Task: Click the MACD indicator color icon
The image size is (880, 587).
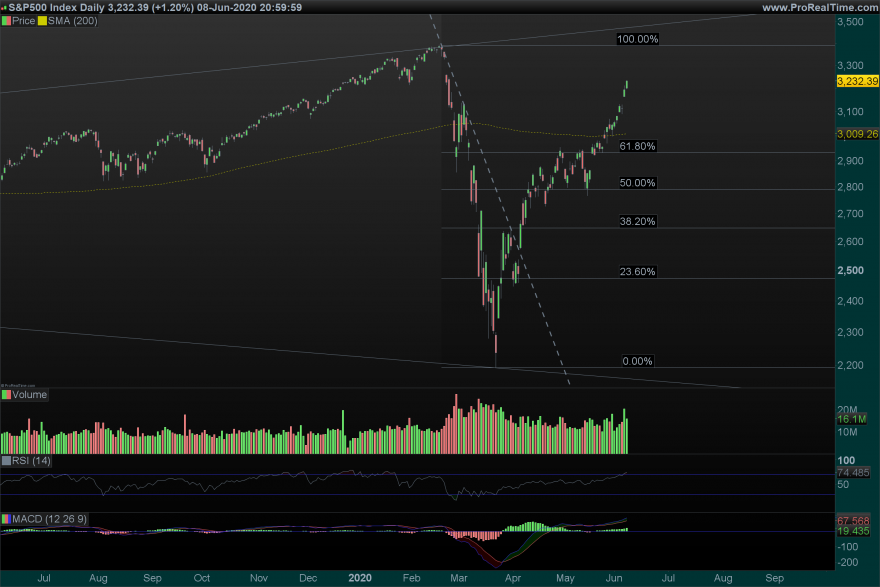Action: click(x=8, y=519)
